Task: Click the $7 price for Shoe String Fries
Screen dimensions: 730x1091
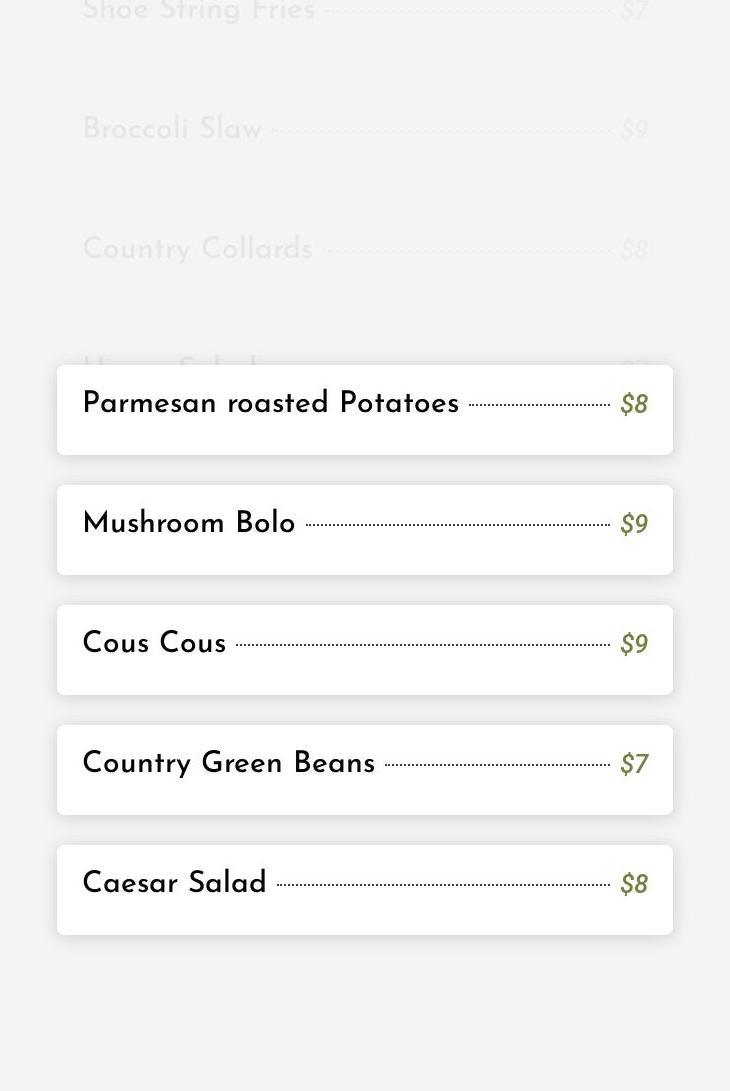Action: point(634,12)
